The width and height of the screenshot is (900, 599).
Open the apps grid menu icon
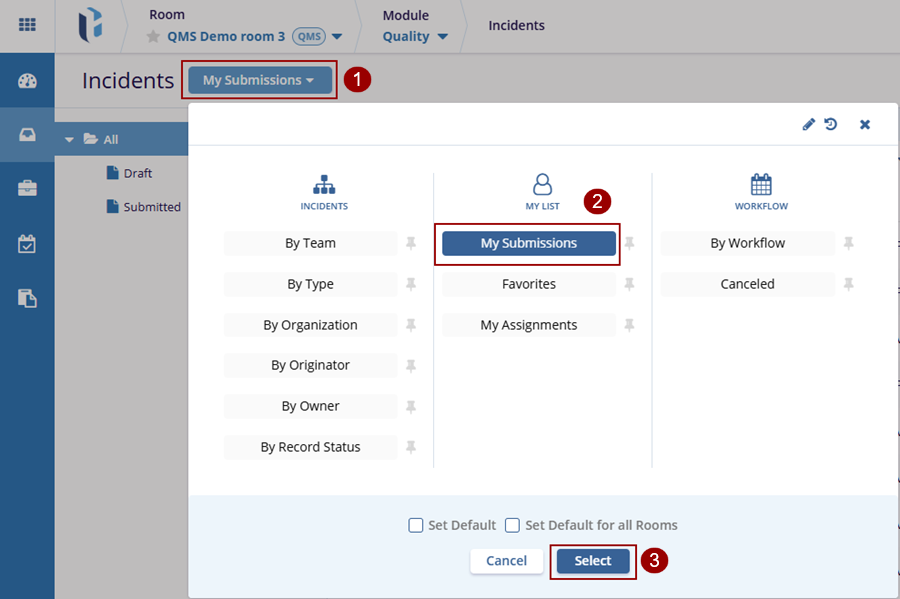click(x=27, y=25)
